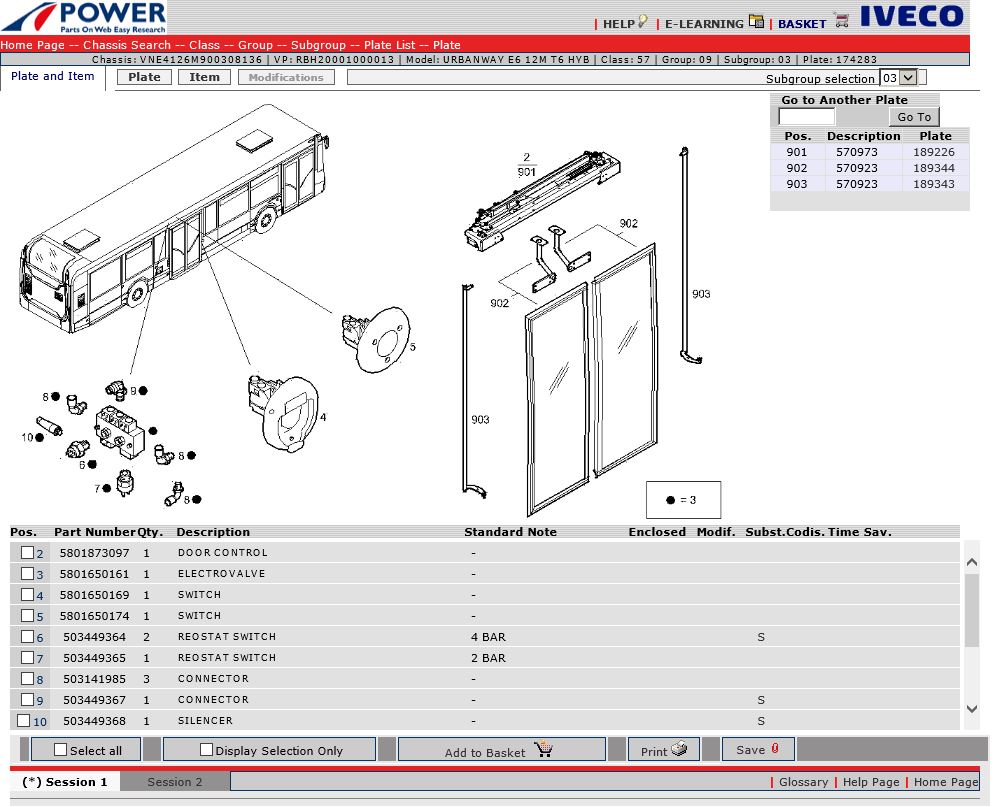Open the E-Learning book icon

[757, 22]
